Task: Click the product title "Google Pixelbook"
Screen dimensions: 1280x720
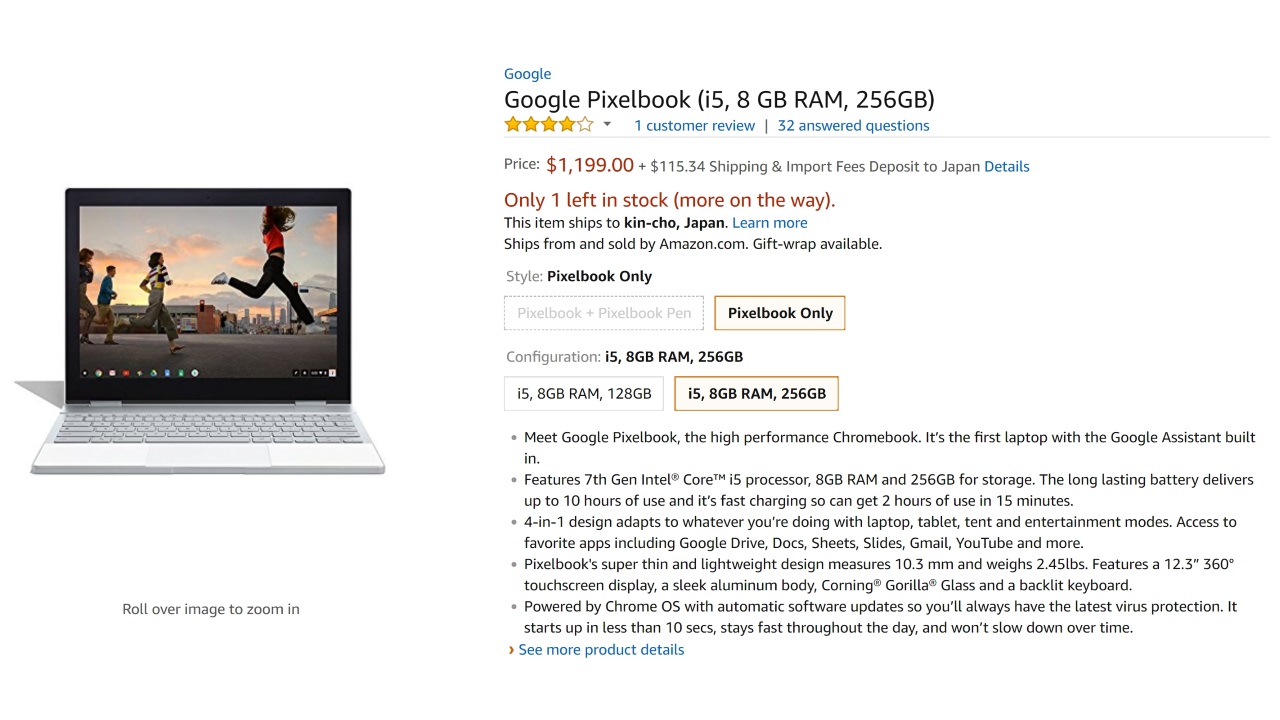Action: [x=719, y=100]
